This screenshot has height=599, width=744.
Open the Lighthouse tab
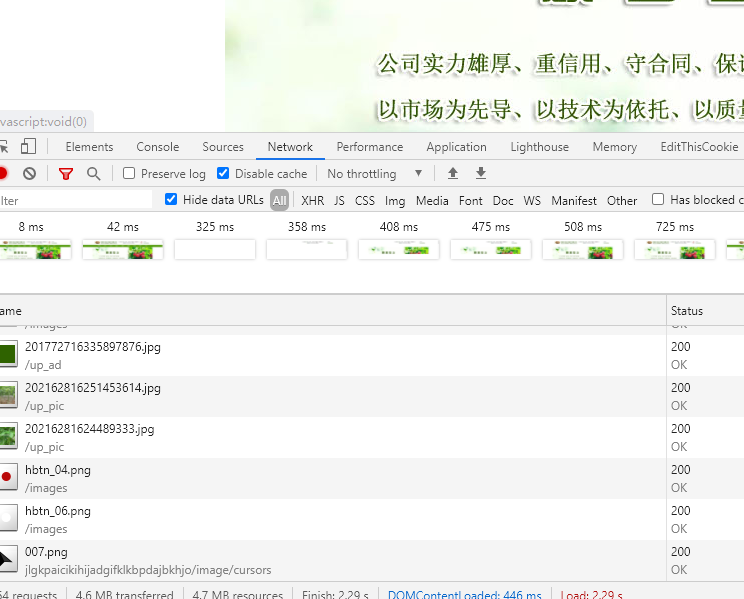pyautogui.click(x=539, y=147)
